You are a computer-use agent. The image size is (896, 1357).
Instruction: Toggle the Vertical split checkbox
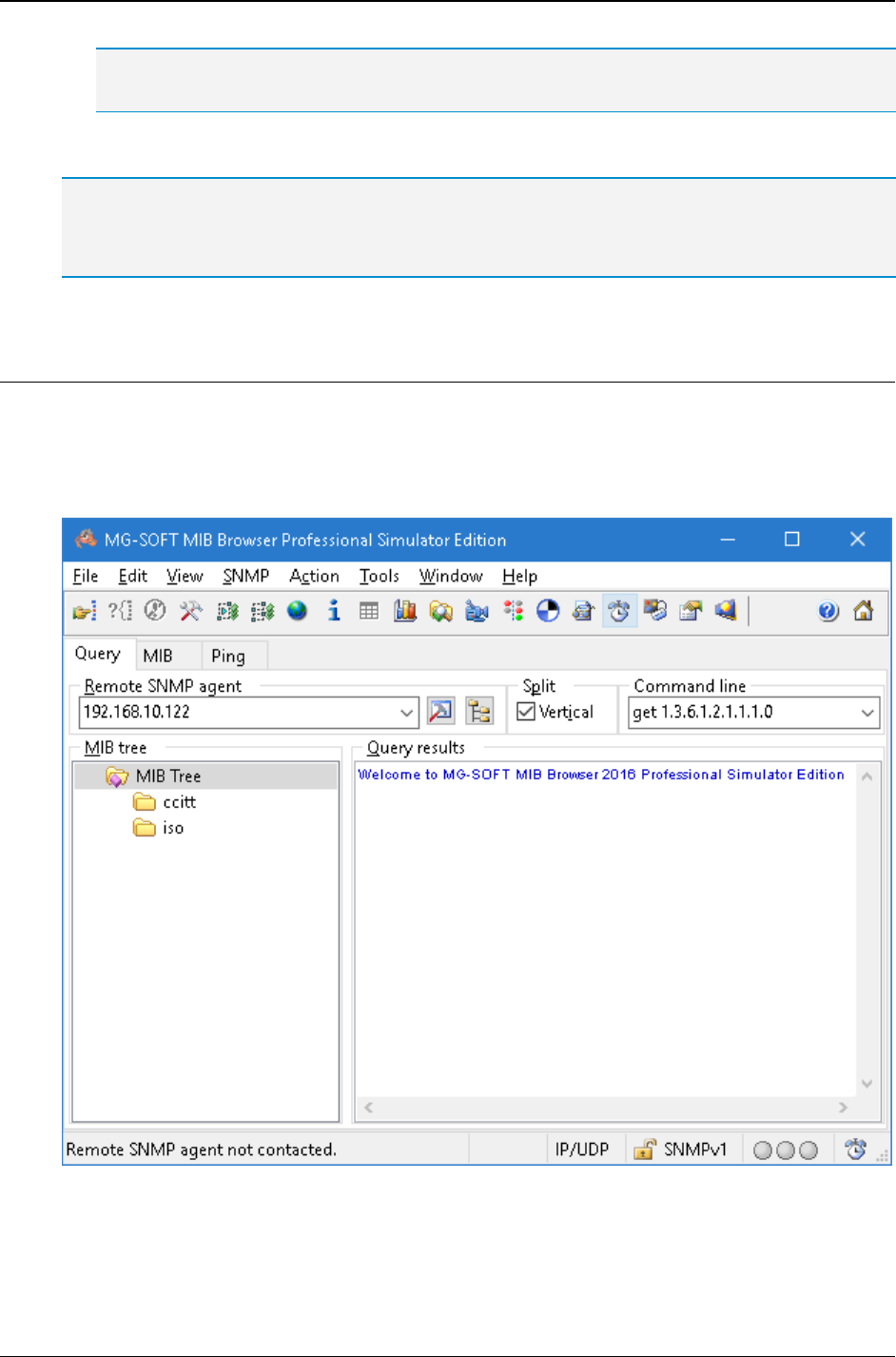[526, 711]
